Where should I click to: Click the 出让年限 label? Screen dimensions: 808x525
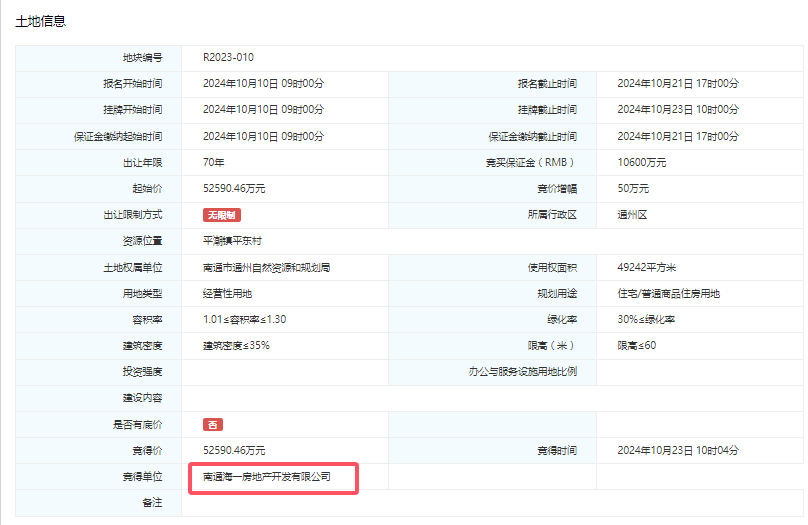click(143, 163)
